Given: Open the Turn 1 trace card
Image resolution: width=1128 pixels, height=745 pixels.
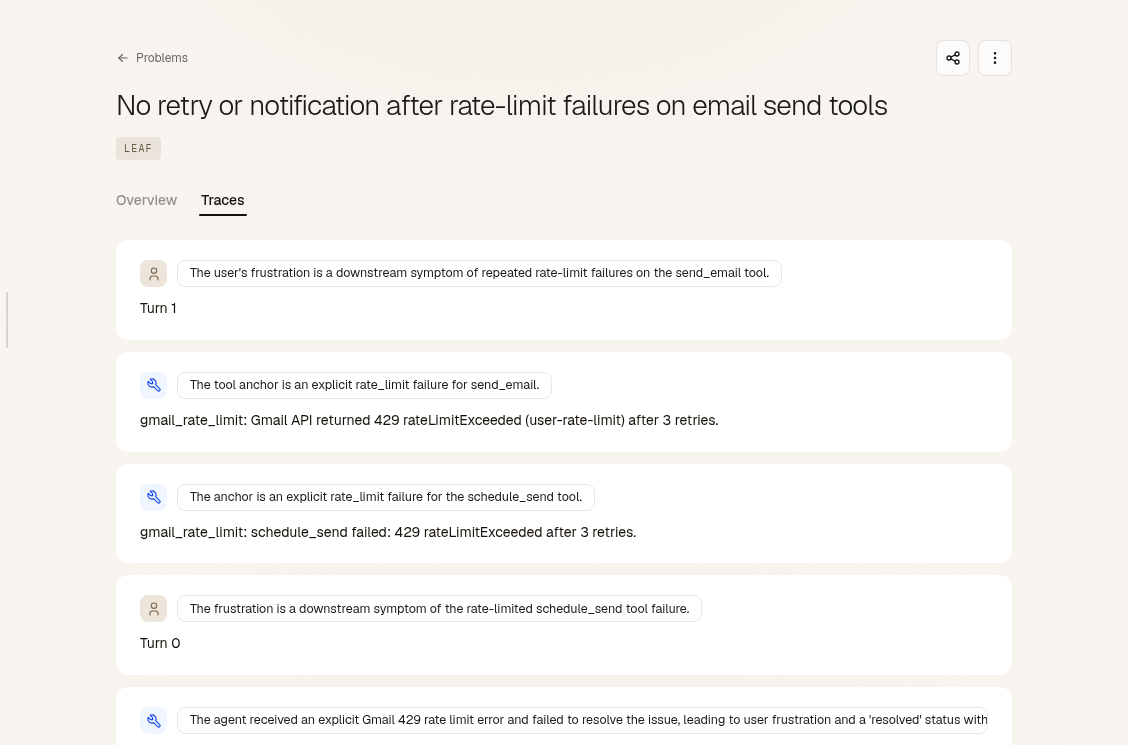Looking at the screenshot, I should (x=563, y=290).
